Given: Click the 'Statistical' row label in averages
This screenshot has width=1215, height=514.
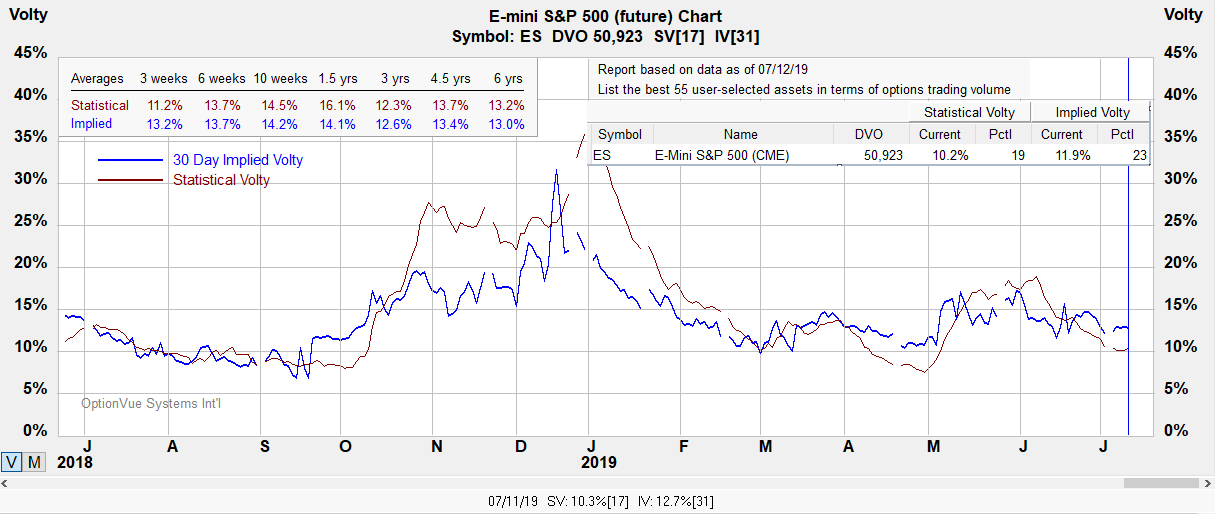Looking at the screenshot, I should (99, 105).
